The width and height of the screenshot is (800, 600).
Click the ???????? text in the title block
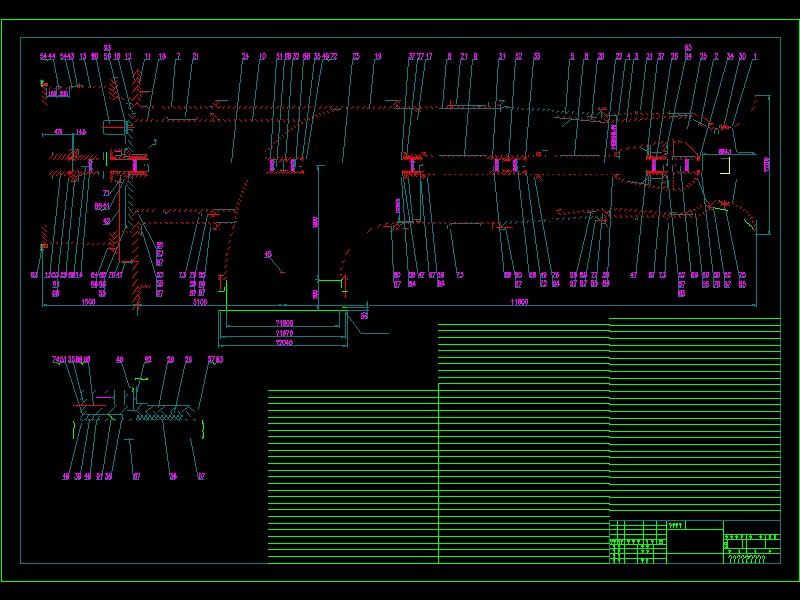pyautogui.click(x=746, y=559)
